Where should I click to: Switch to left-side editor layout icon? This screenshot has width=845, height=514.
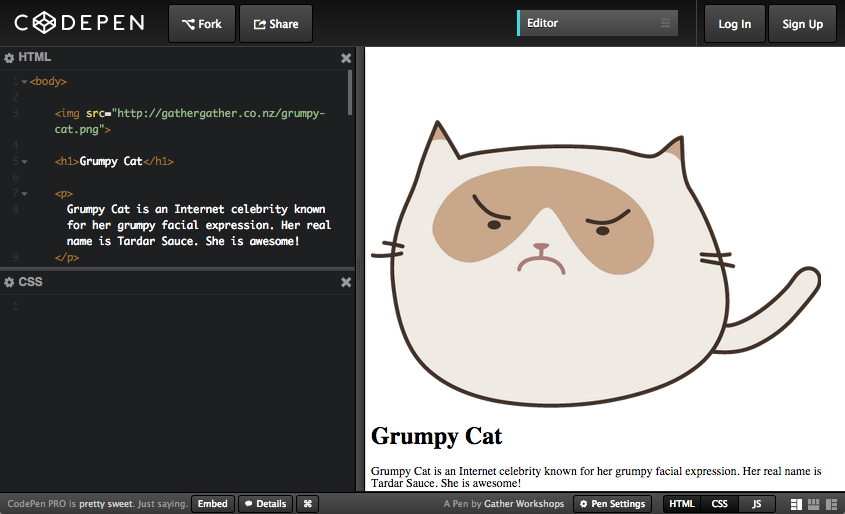[x=796, y=504]
